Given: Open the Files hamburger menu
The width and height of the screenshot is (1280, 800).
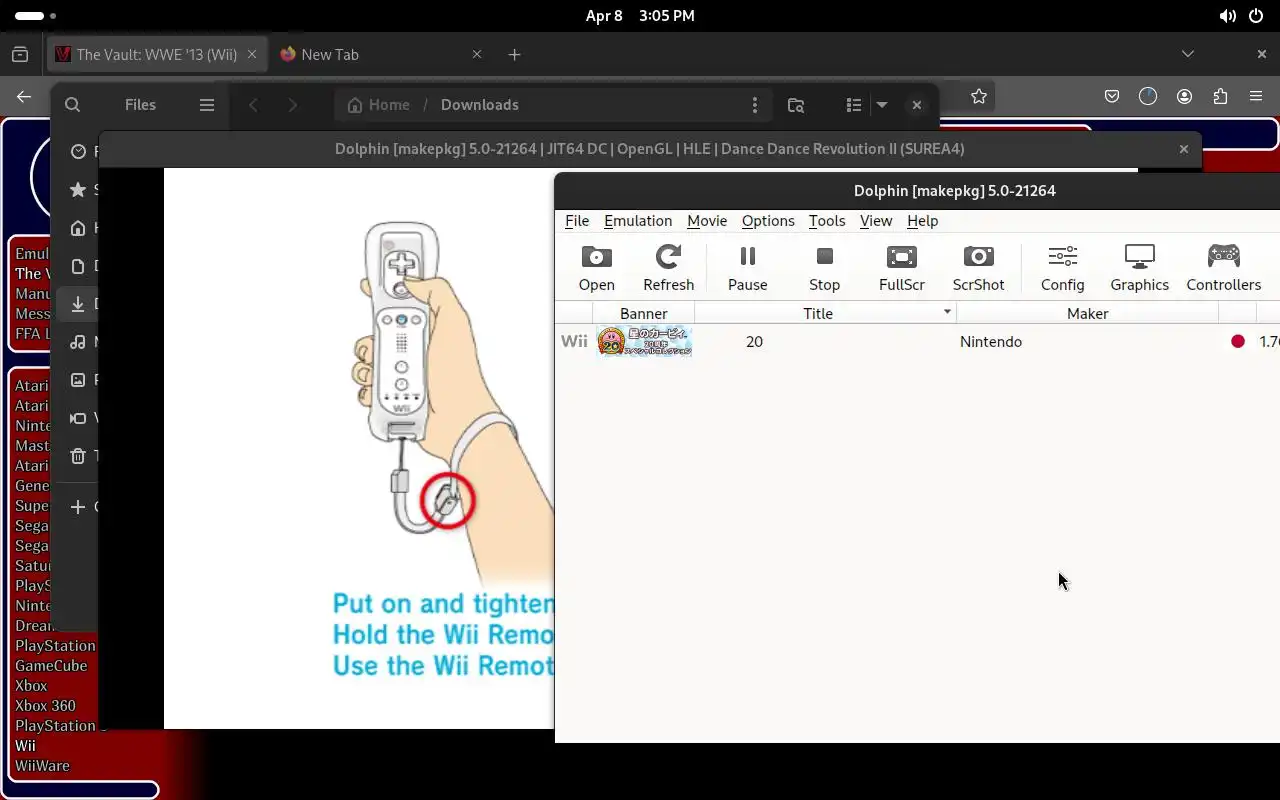Looking at the screenshot, I should (207, 105).
